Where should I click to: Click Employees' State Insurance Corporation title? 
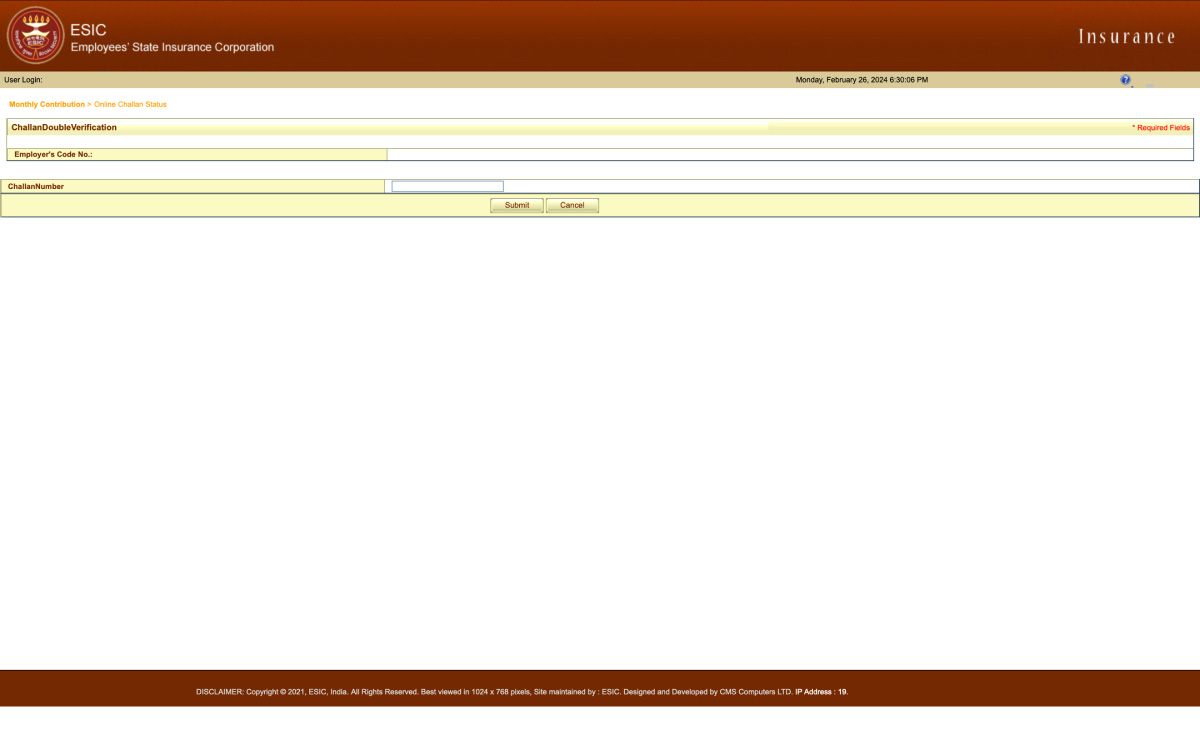[172, 47]
